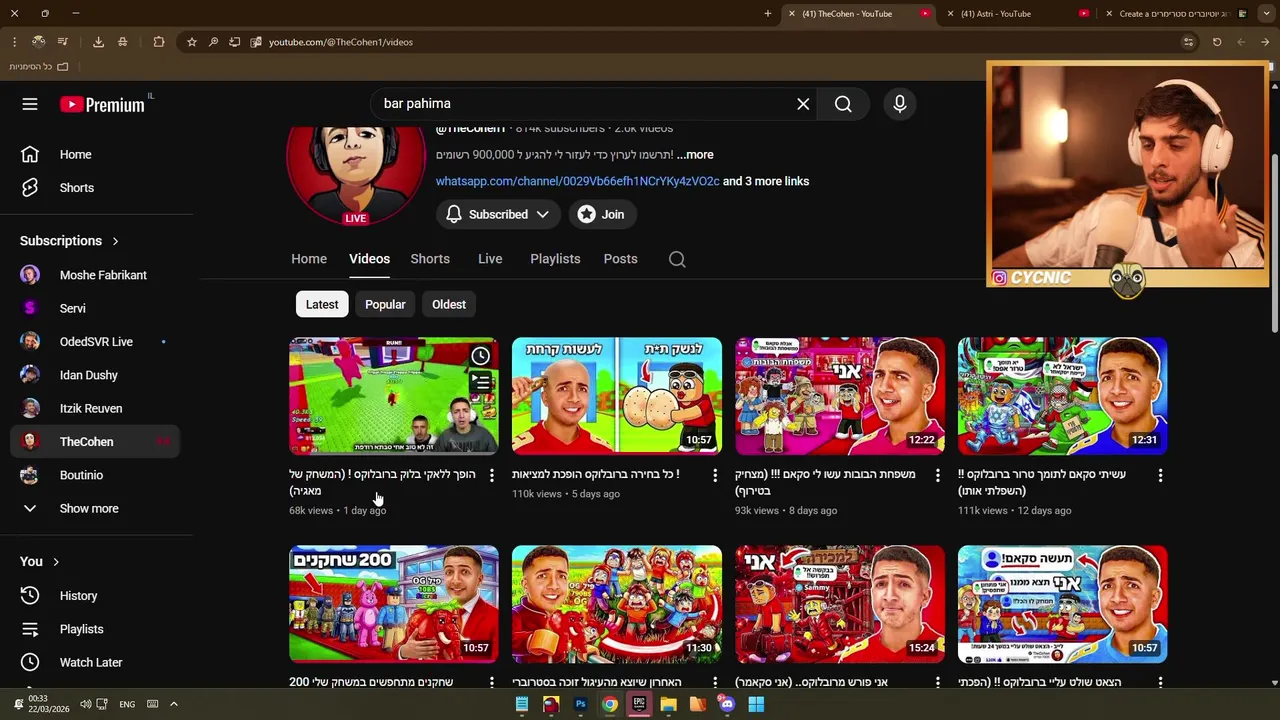
Task: Open the Subscribed notification dropdown
Action: point(498,214)
